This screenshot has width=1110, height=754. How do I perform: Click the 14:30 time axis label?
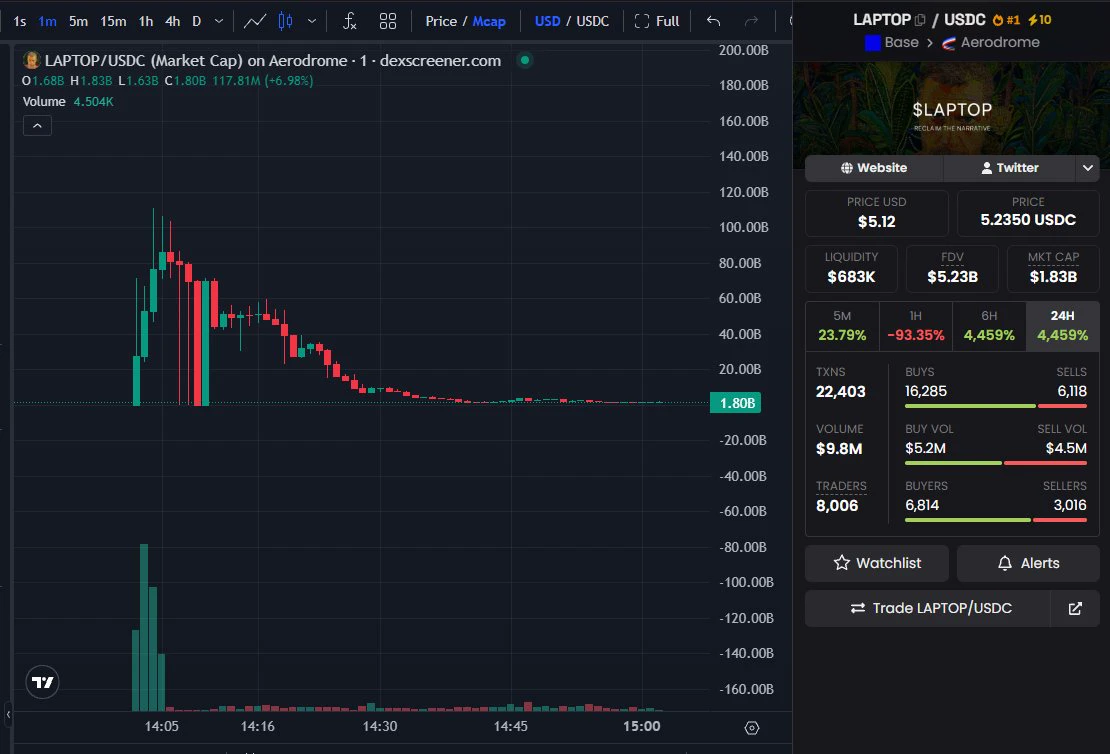[x=380, y=726]
